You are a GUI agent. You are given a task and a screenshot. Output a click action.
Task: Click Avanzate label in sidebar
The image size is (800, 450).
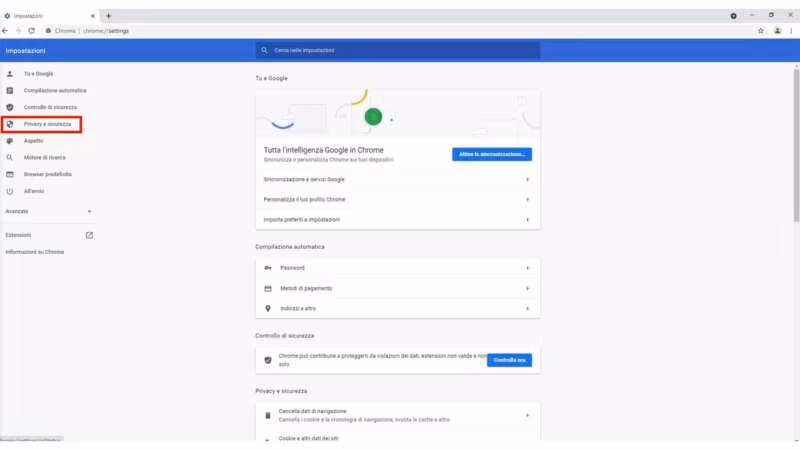pos(17,211)
